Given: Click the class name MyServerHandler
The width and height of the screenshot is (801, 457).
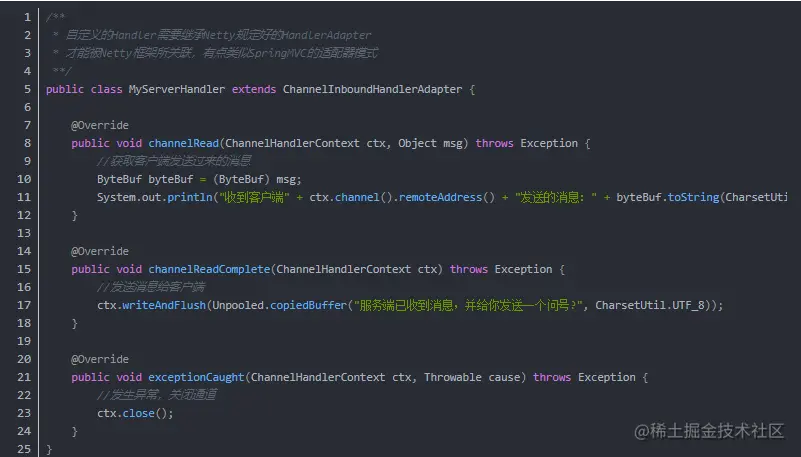Looking at the screenshot, I should click(176, 89).
